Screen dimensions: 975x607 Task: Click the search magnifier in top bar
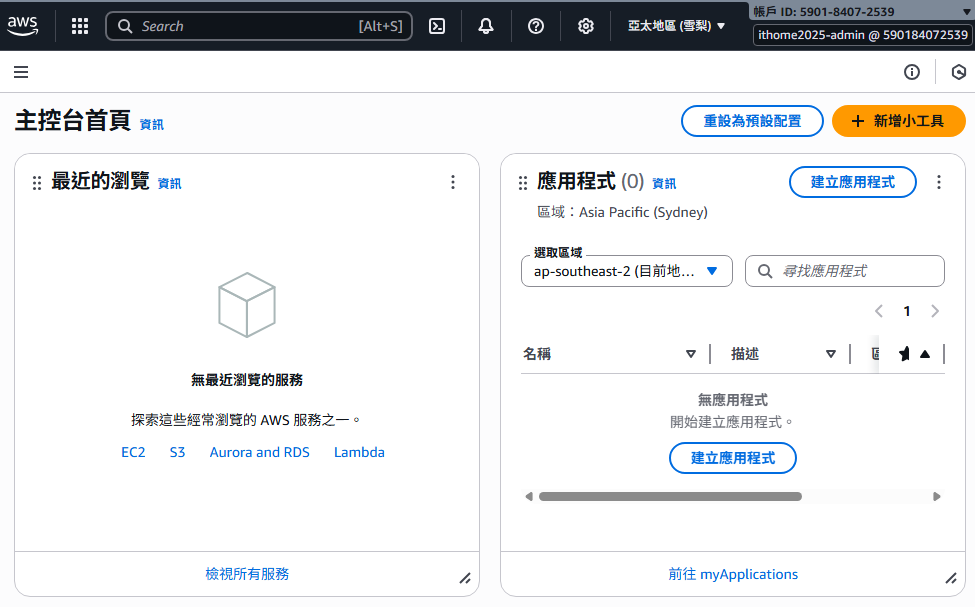(125, 26)
